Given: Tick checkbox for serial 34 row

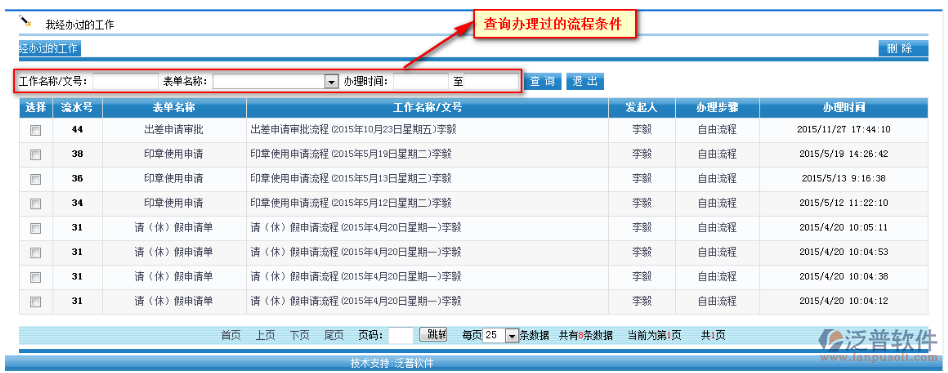Looking at the screenshot, I should pos(36,204).
